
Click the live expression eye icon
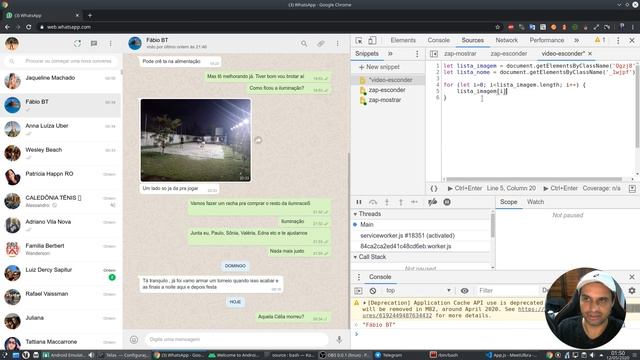(464, 291)
